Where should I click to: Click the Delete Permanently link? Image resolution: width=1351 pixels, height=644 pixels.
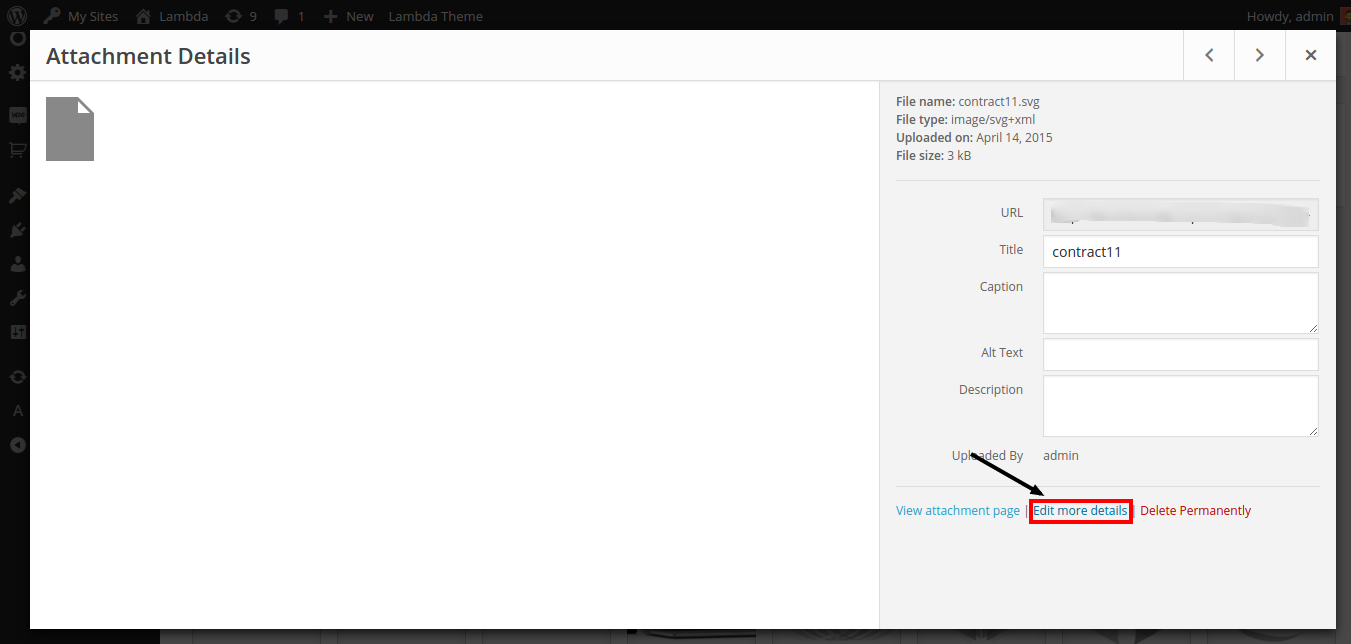1195,510
